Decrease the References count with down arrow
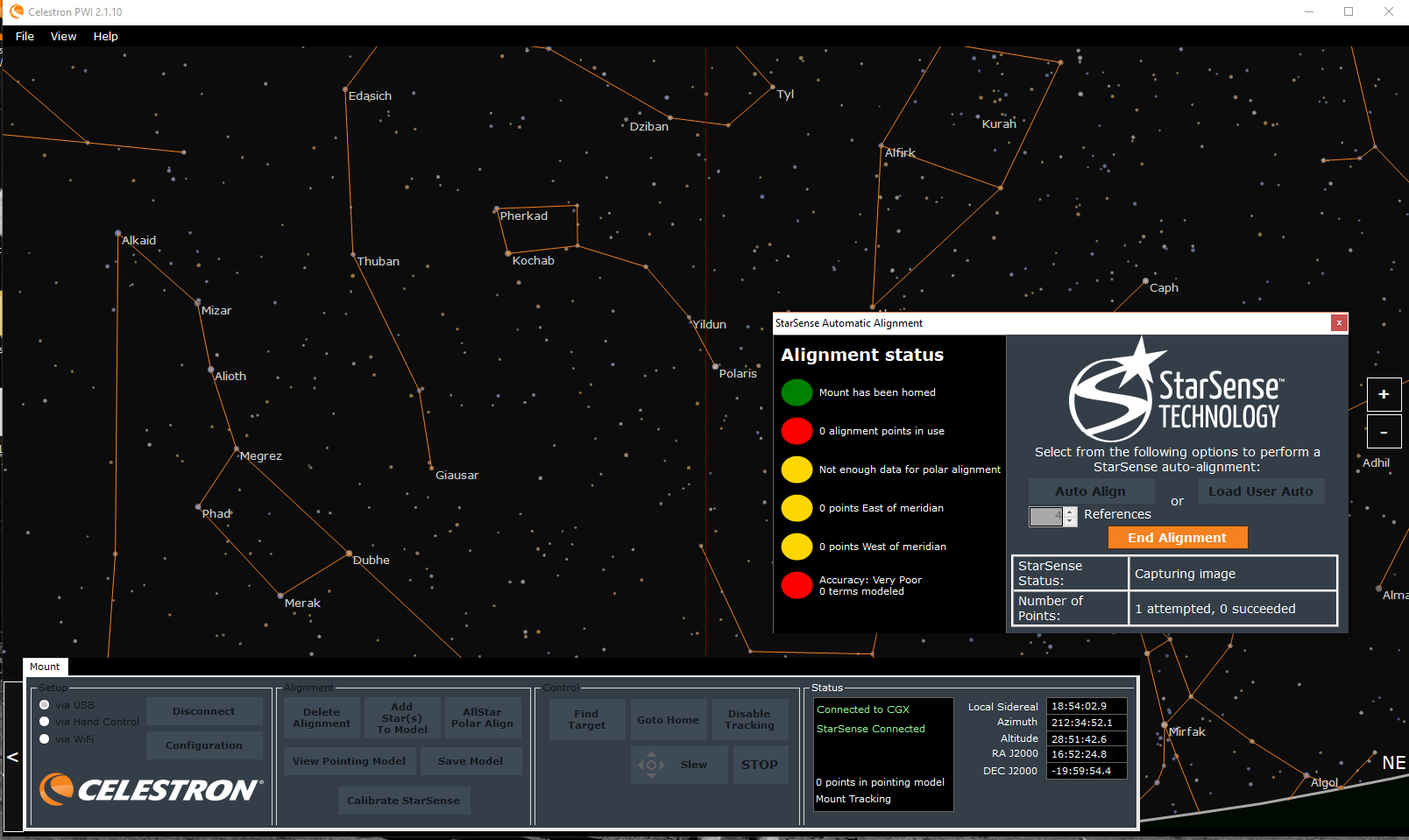 1070,521
